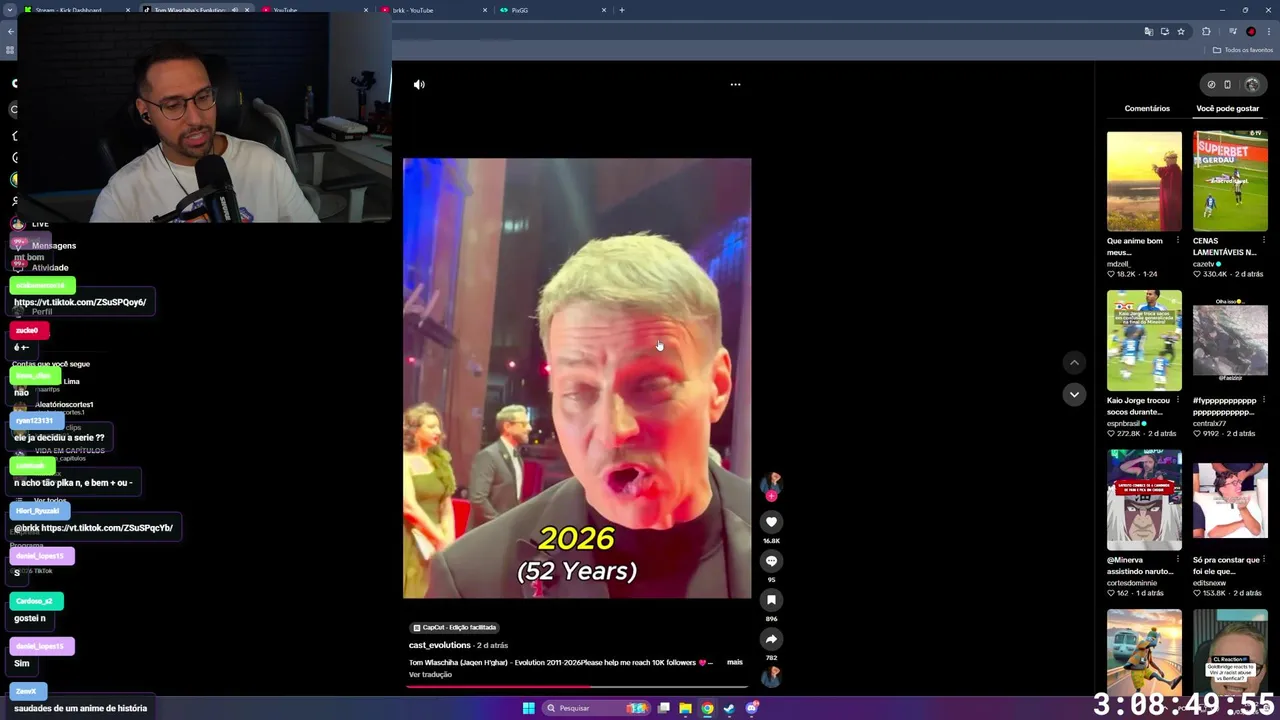Viewport: 1280px width, 720px height.
Task: Open the 'Que anime bom meus...' video thumbnail
Action: click(1144, 181)
